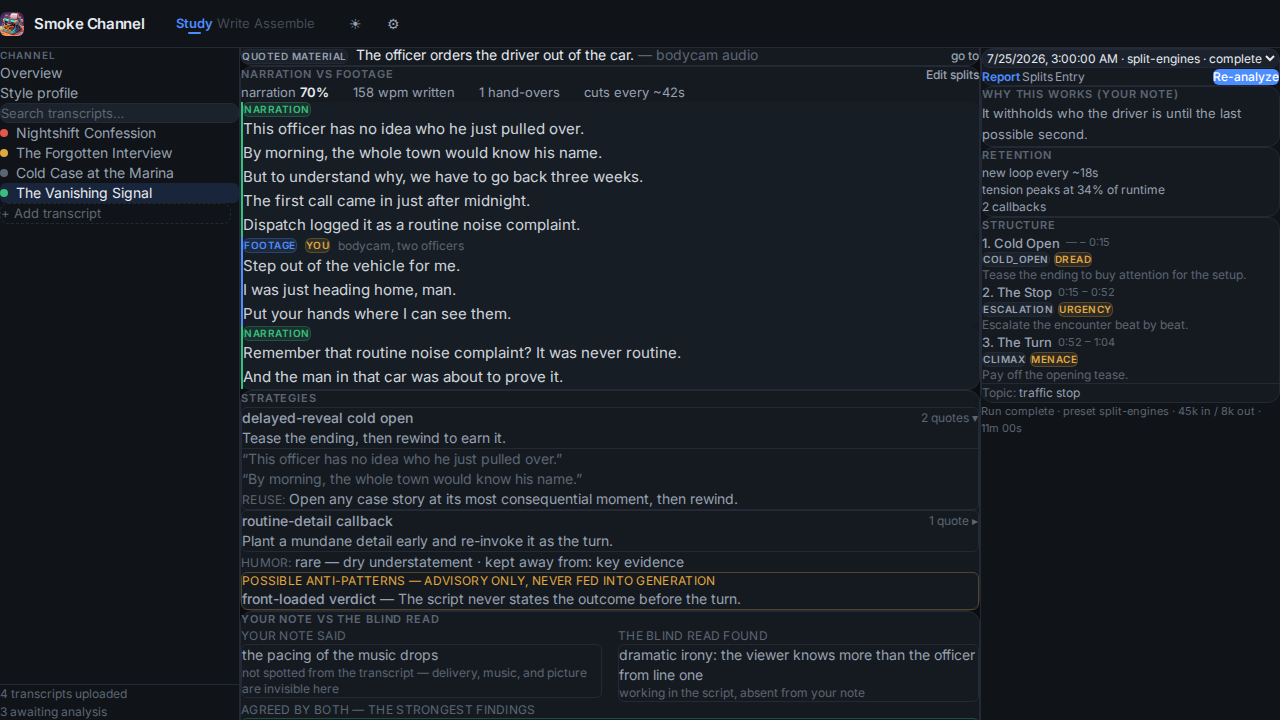This screenshot has height=720, width=1280.
Task: Click 'routine-detail callback' strategy
Action: coord(317,521)
